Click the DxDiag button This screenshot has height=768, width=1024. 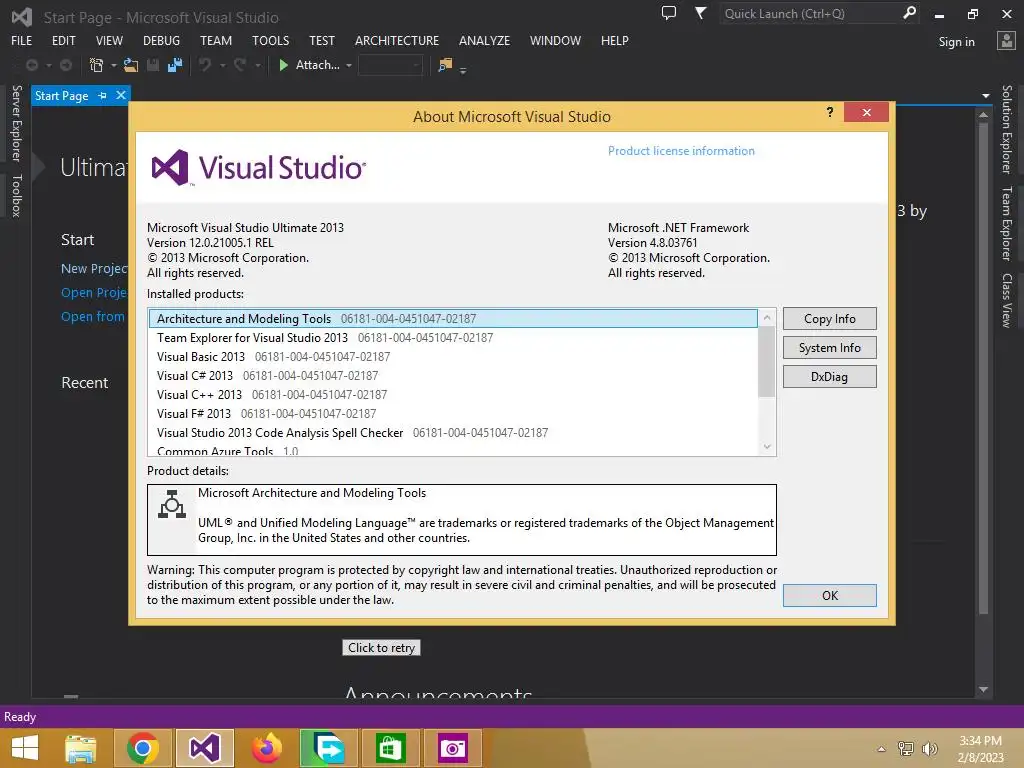(829, 377)
